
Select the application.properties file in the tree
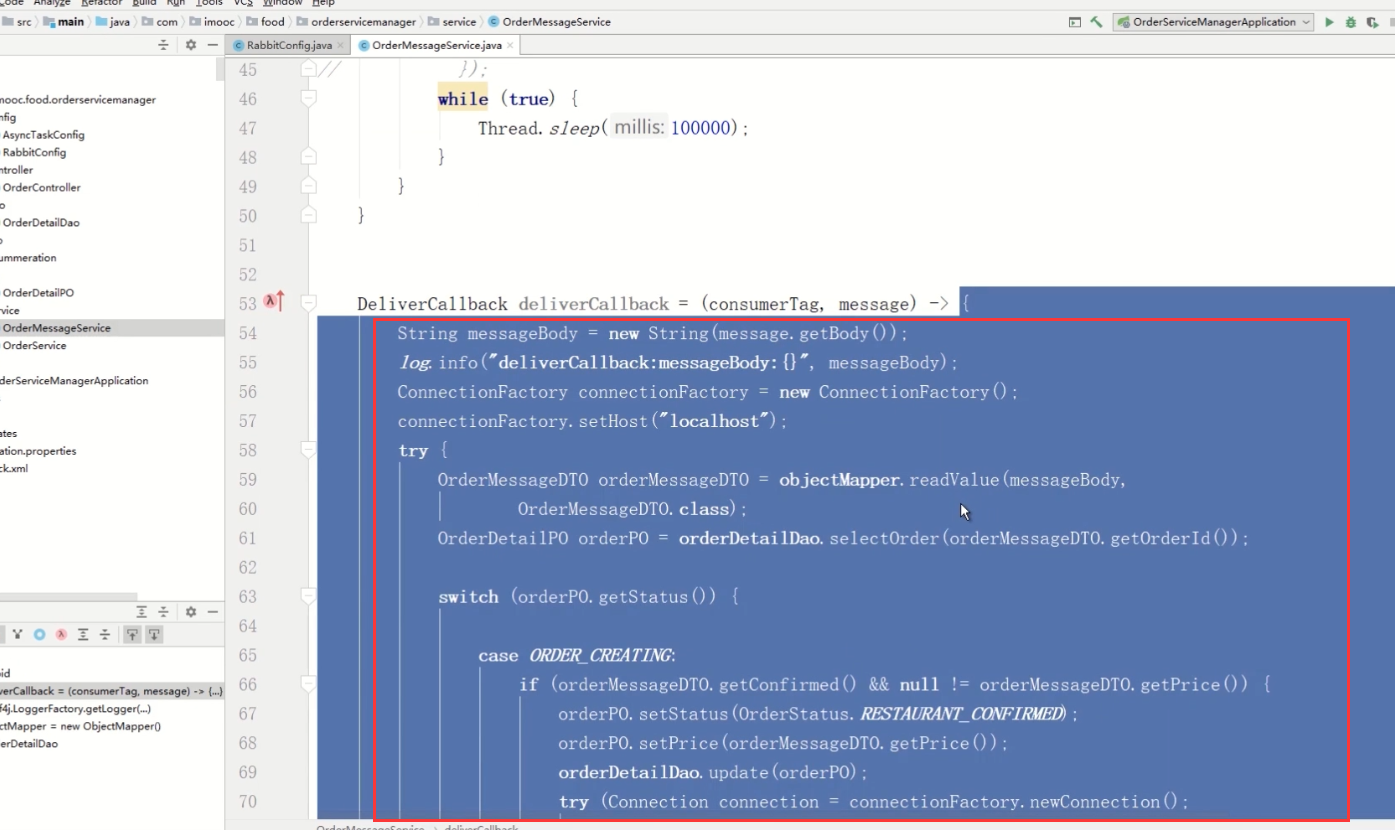tap(38, 451)
